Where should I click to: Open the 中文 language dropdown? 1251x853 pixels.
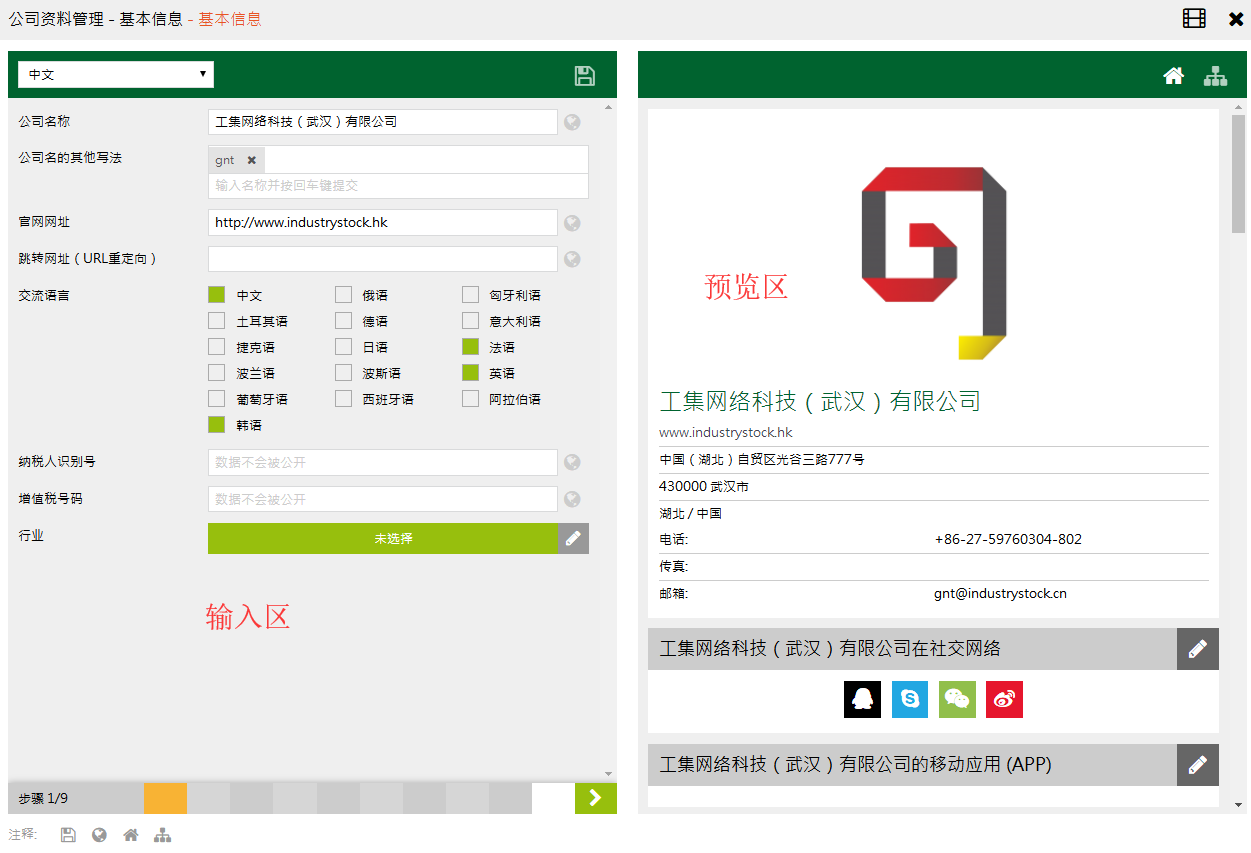[x=116, y=75]
